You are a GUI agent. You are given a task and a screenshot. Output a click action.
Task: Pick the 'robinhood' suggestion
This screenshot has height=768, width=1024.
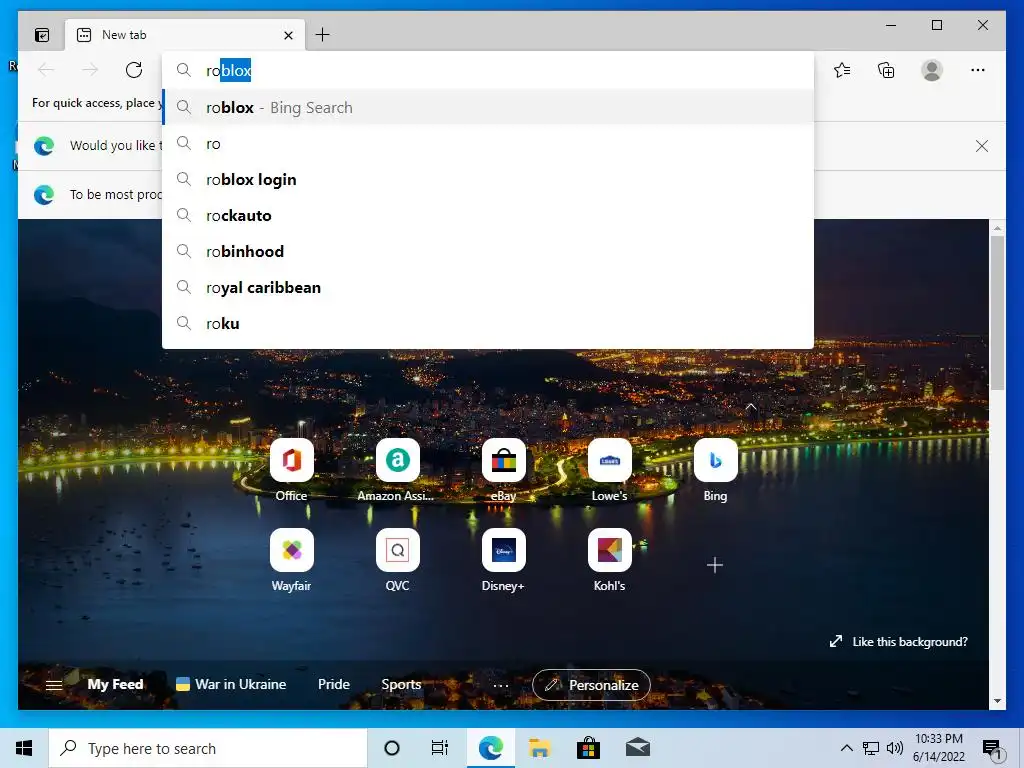pos(488,251)
